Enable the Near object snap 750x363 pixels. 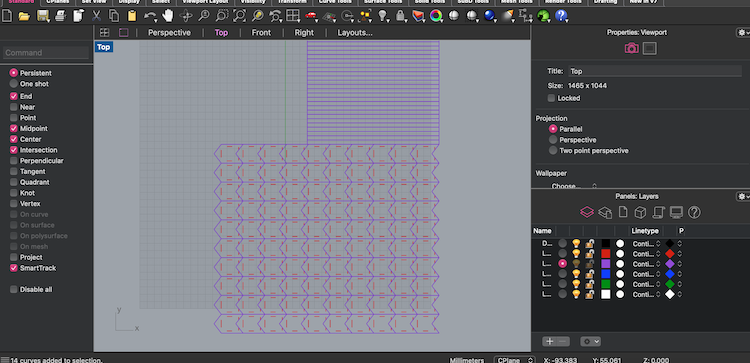(x=13, y=107)
